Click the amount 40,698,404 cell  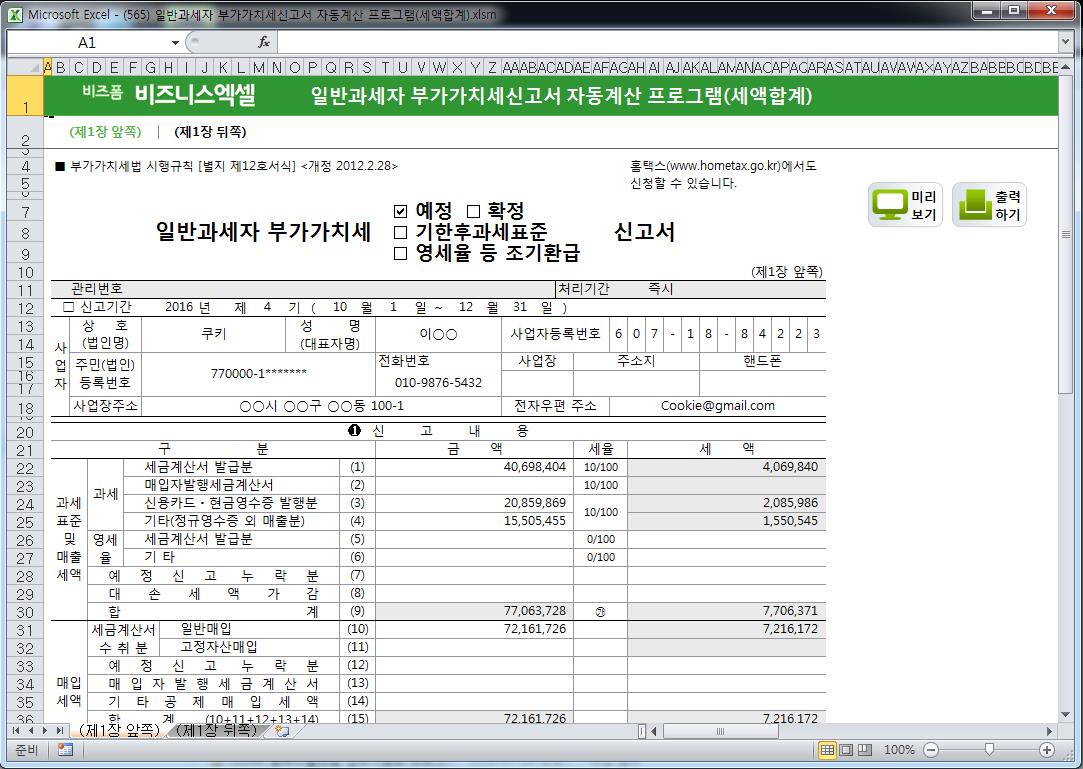[x=475, y=467]
